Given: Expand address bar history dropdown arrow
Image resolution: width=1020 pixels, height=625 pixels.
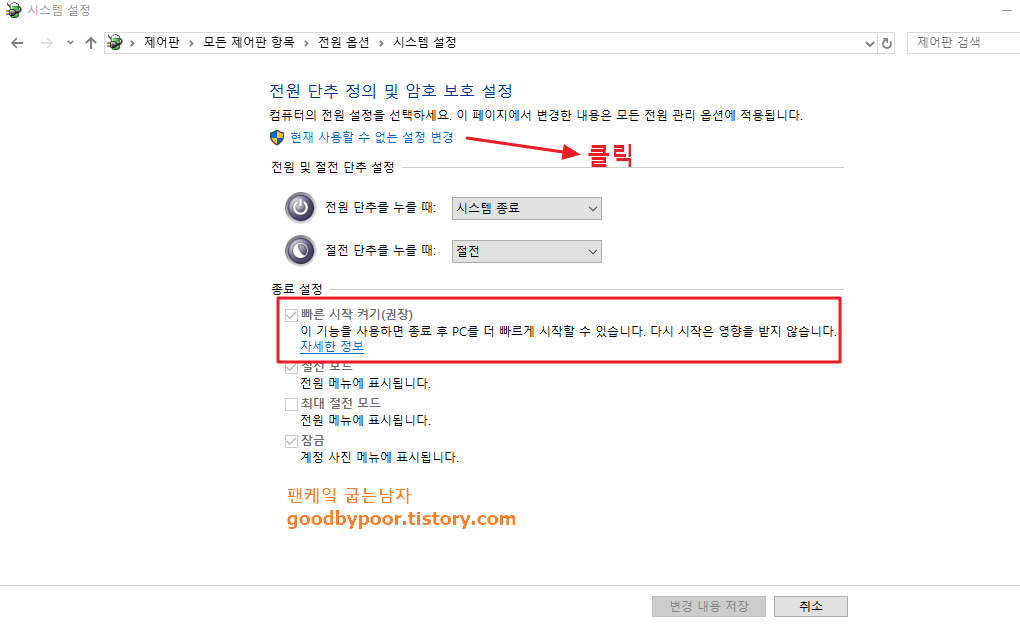Looking at the screenshot, I should 870,44.
